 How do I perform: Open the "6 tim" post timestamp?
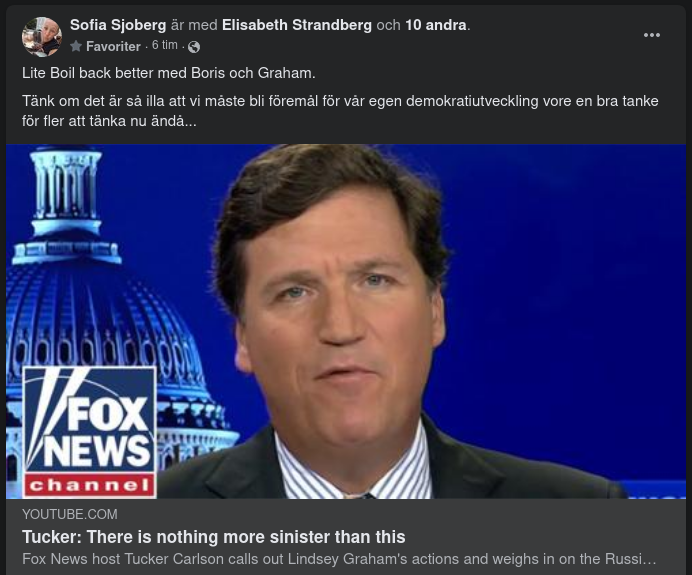pos(165,45)
